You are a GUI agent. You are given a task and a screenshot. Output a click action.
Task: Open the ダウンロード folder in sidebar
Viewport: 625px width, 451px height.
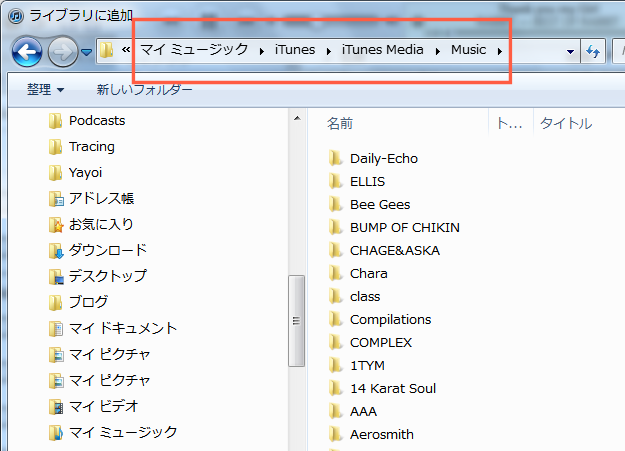[107, 250]
